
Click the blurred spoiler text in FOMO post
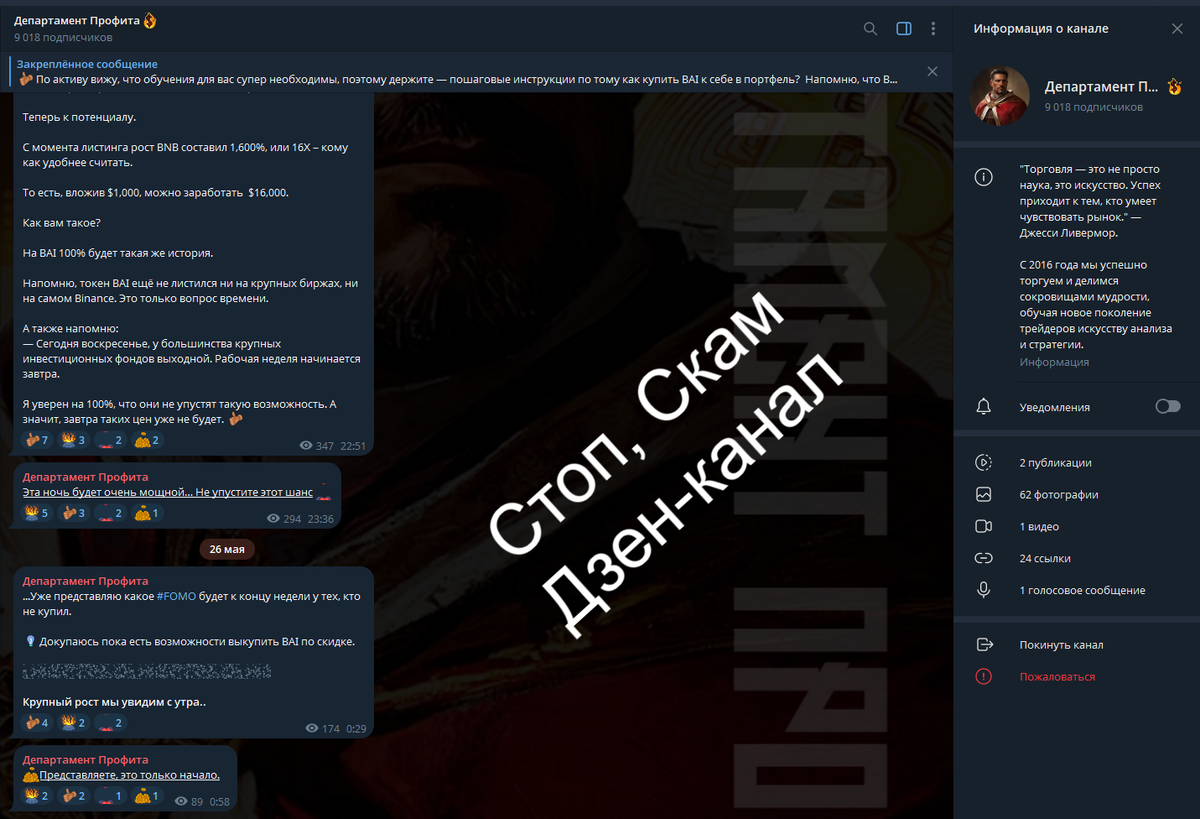146,671
